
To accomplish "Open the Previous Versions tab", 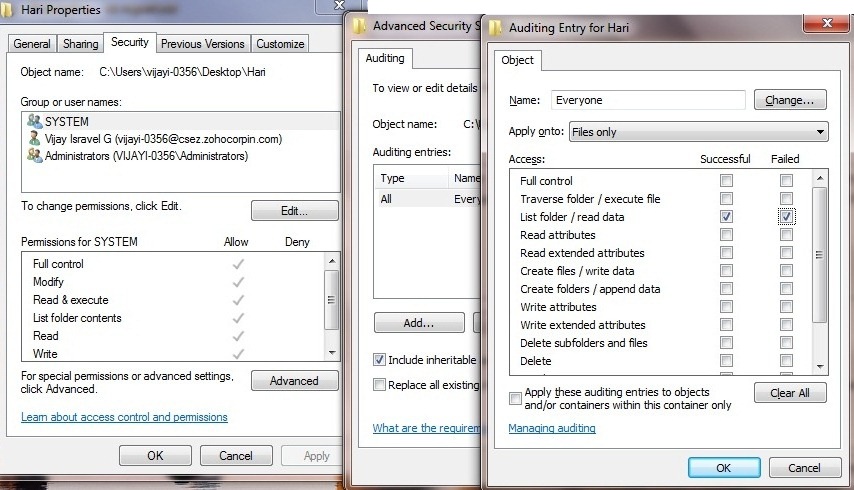I will pos(203,44).
